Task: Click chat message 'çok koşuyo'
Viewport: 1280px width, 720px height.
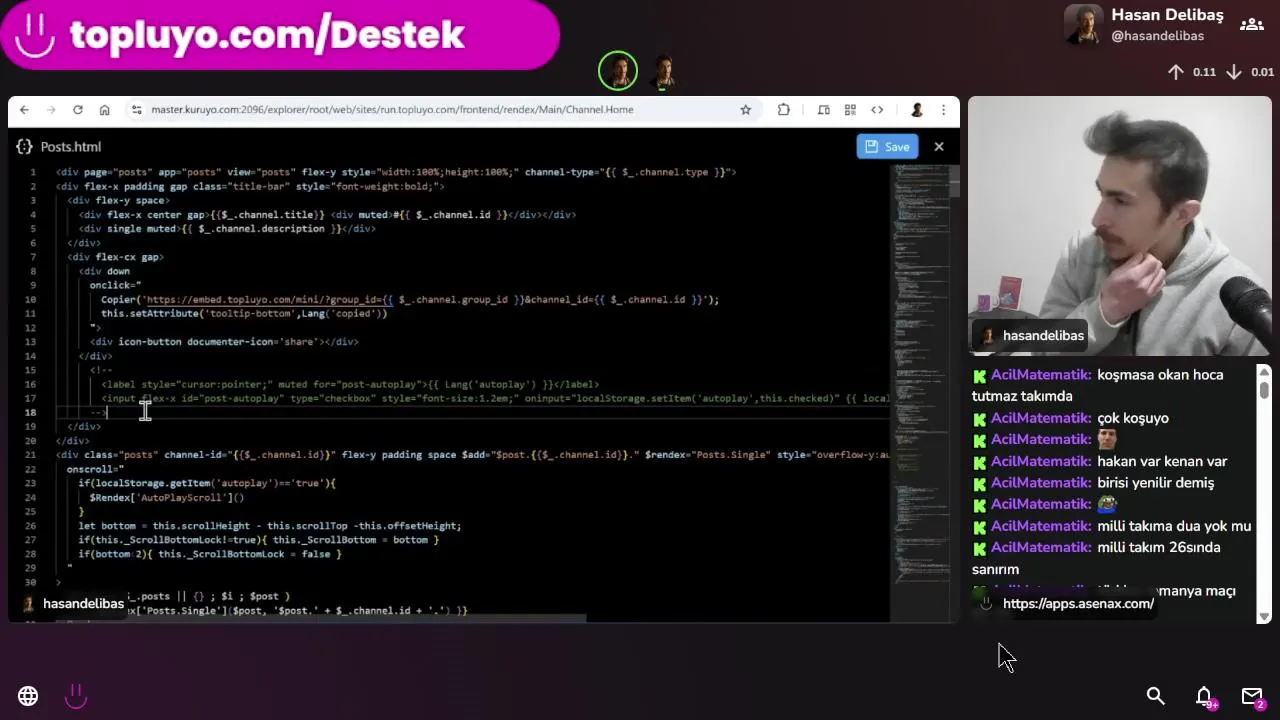Action: pos(1133,418)
